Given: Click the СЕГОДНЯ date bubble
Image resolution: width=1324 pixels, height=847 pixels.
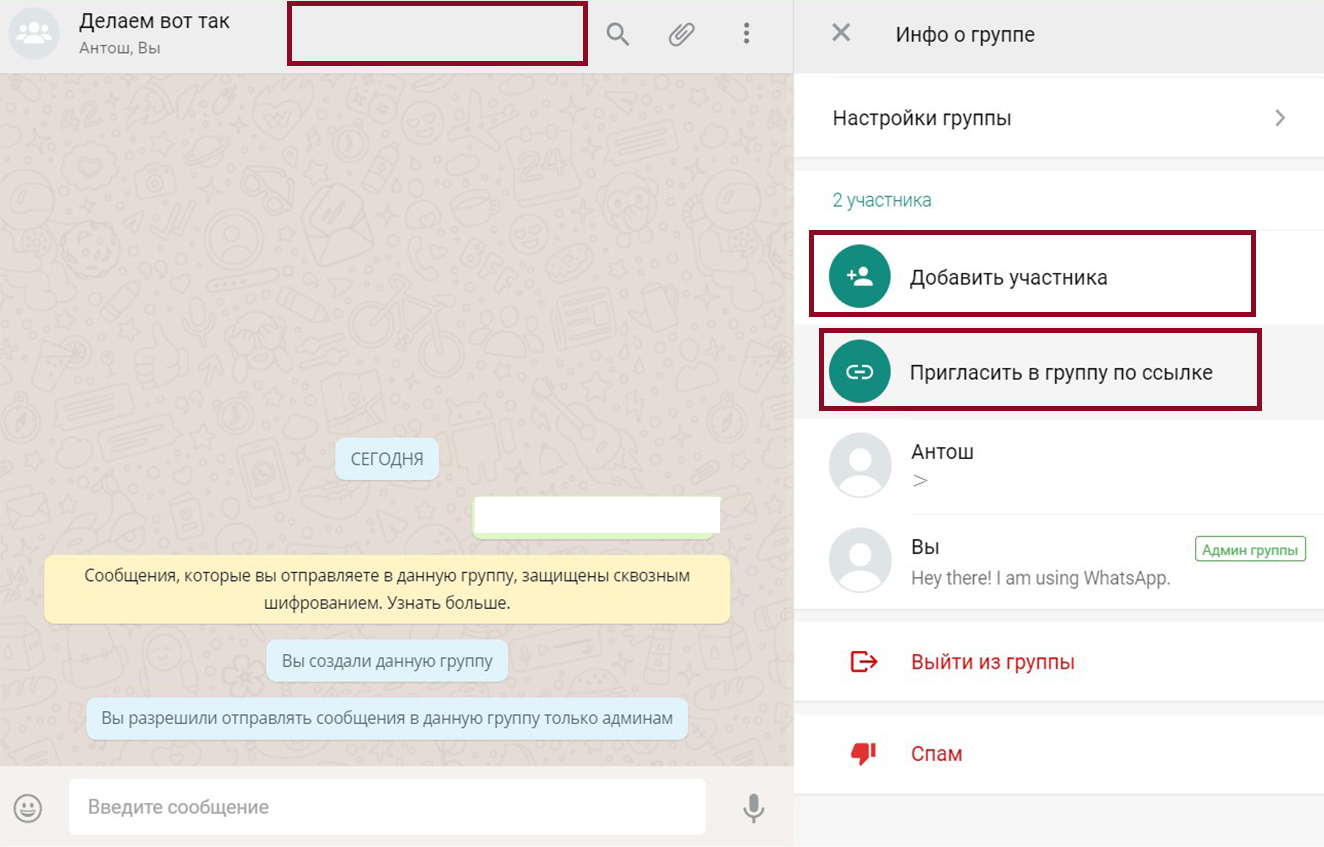Looking at the screenshot, I should coord(387,459).
